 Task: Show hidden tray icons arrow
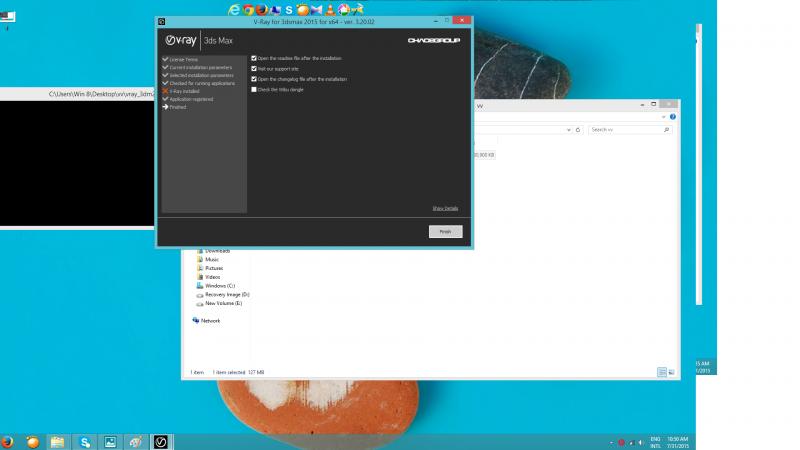tap(611, 443)
